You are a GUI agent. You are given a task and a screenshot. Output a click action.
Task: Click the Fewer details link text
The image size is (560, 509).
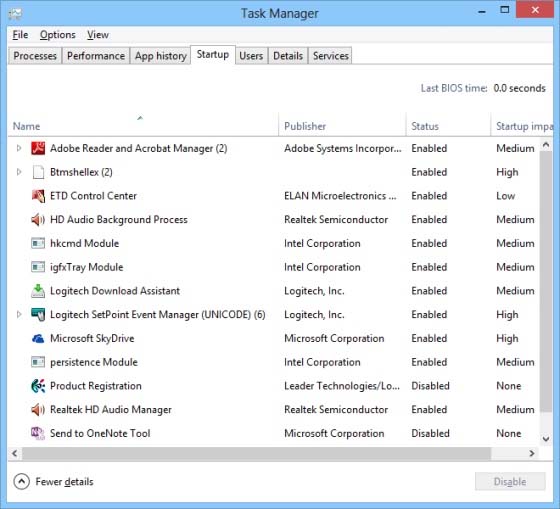pyautogui.click(x=64, y=481)
